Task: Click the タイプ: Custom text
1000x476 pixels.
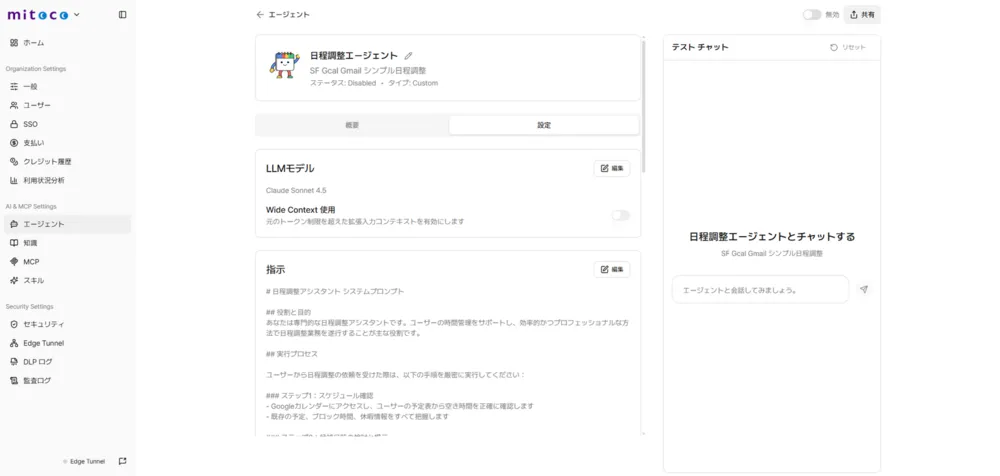Action: click(x=413, y=83)
